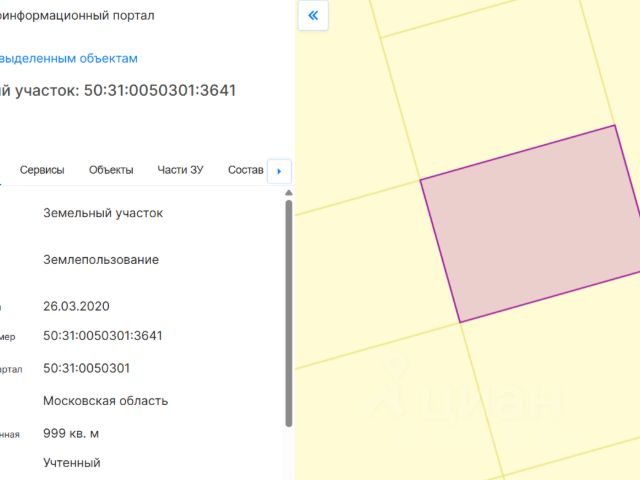This screenshot has width=640, height=480.
Task: Go back to выделенным объектам link
Action: 69,58
